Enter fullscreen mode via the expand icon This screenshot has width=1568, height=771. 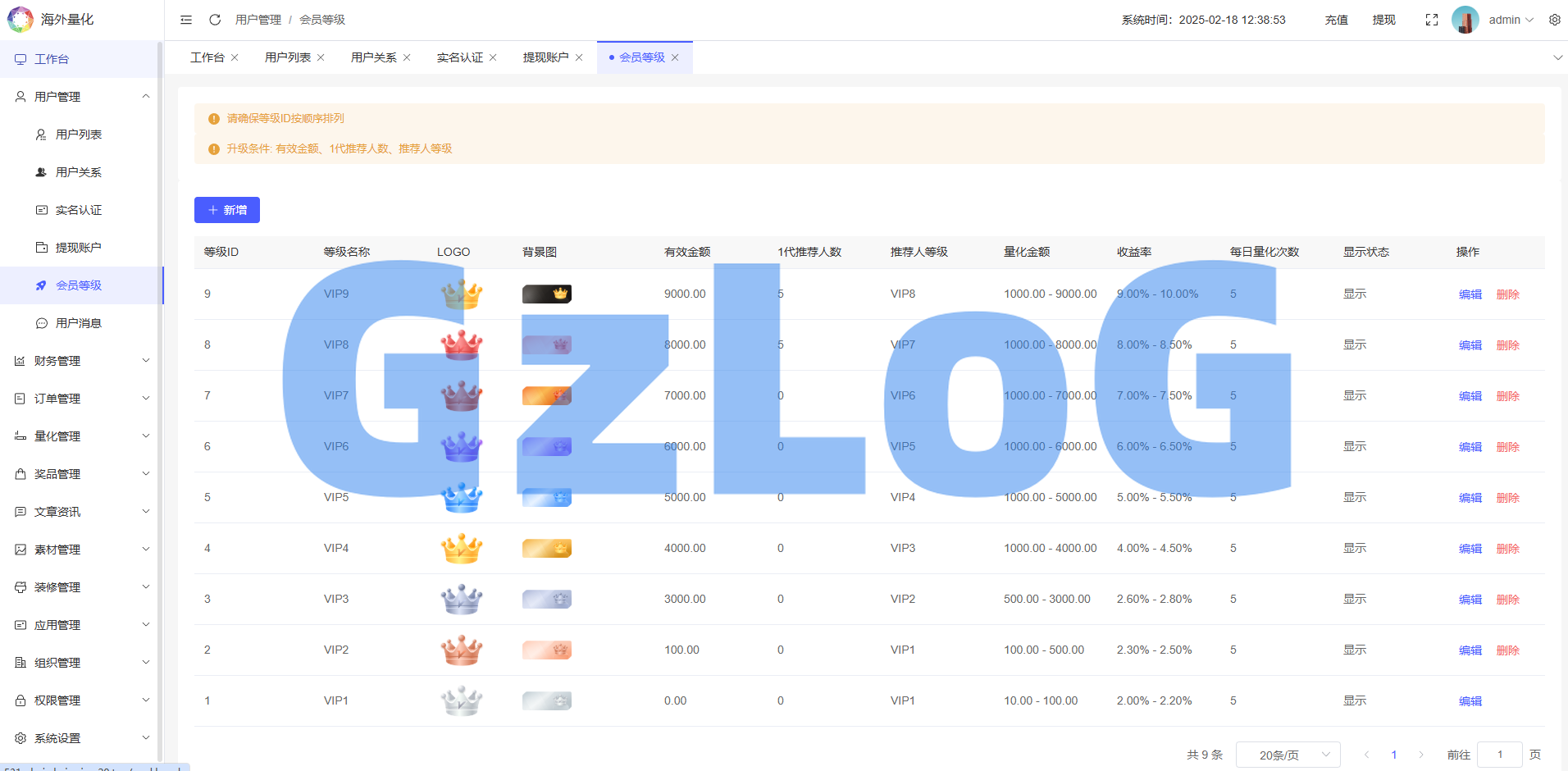pos(1431,20)
